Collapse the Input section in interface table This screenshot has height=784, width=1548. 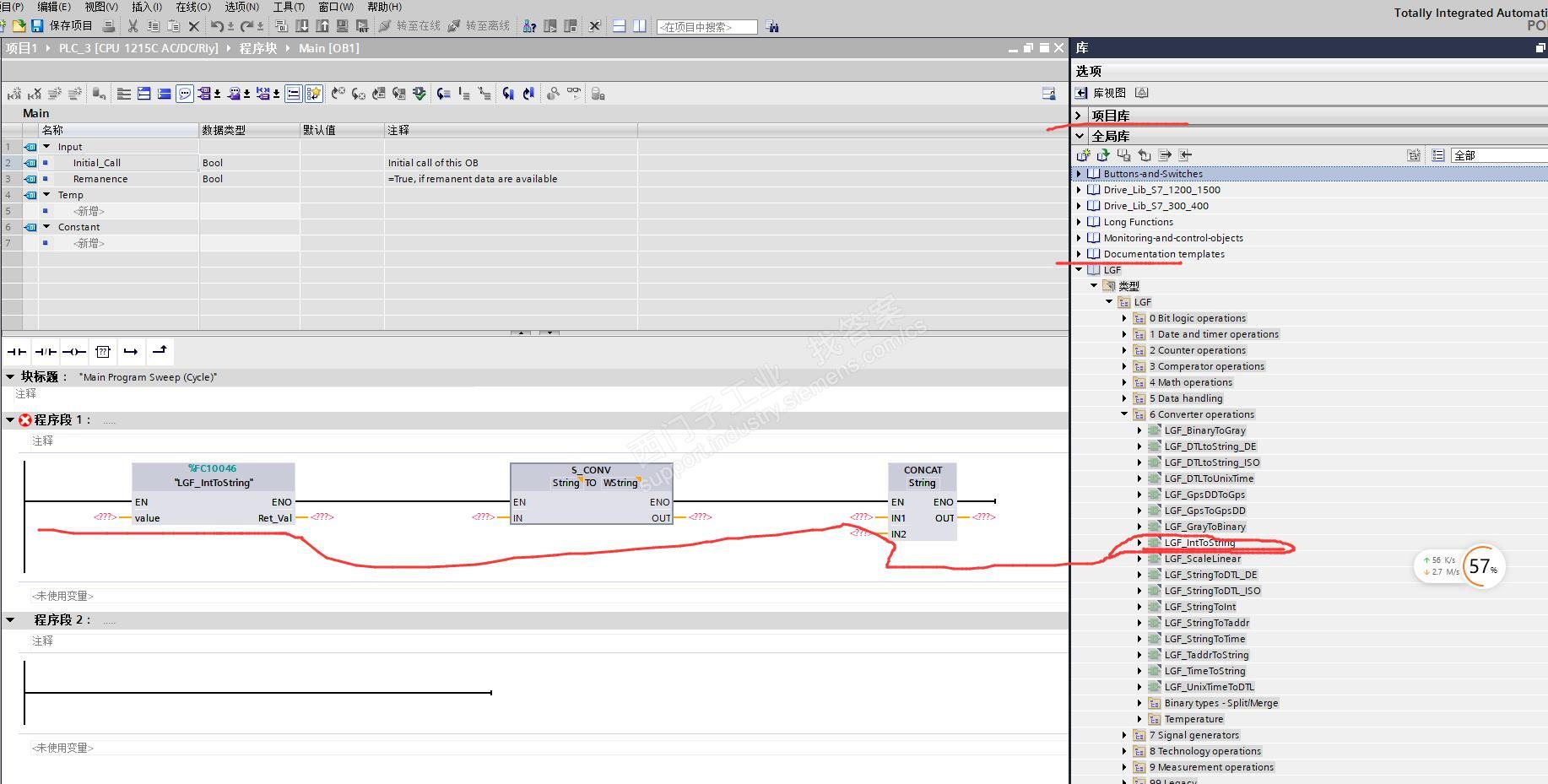point(46,147)
